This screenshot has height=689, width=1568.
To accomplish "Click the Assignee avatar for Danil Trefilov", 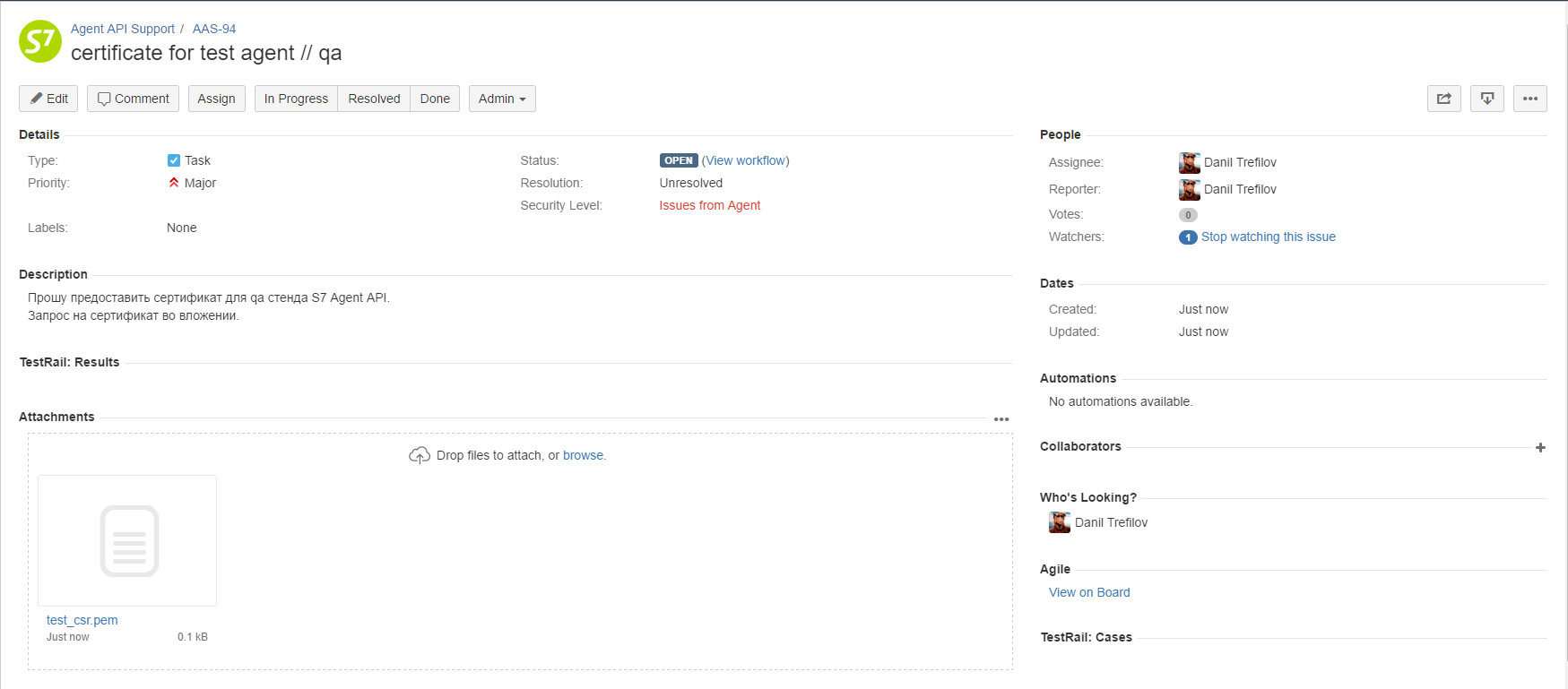I will pyautogui.click(x=1189, y=162).
